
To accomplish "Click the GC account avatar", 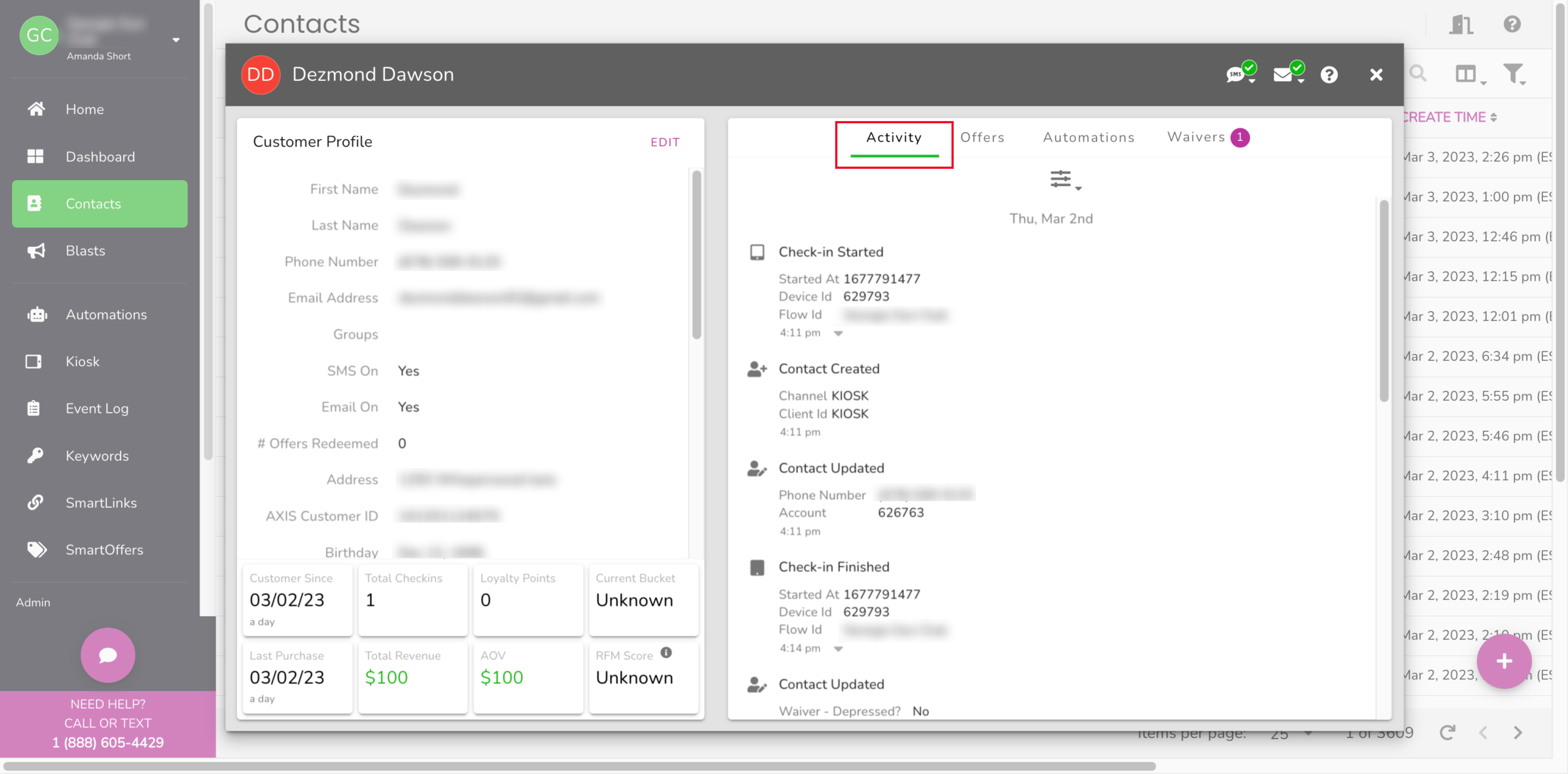I will [x=39, y=35].
